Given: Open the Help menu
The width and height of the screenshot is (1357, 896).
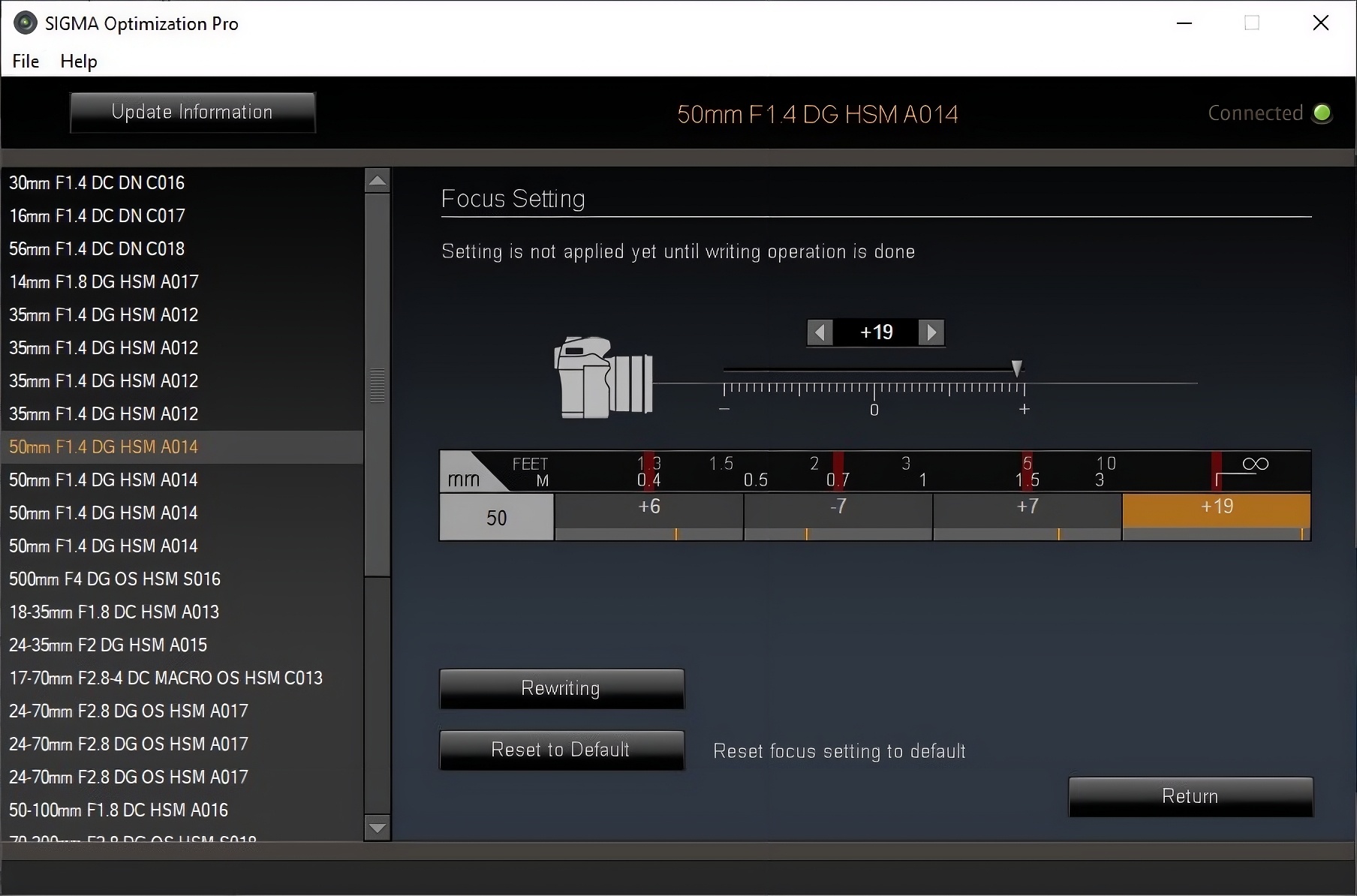Looking at the screenshot, I should (79, 62).
